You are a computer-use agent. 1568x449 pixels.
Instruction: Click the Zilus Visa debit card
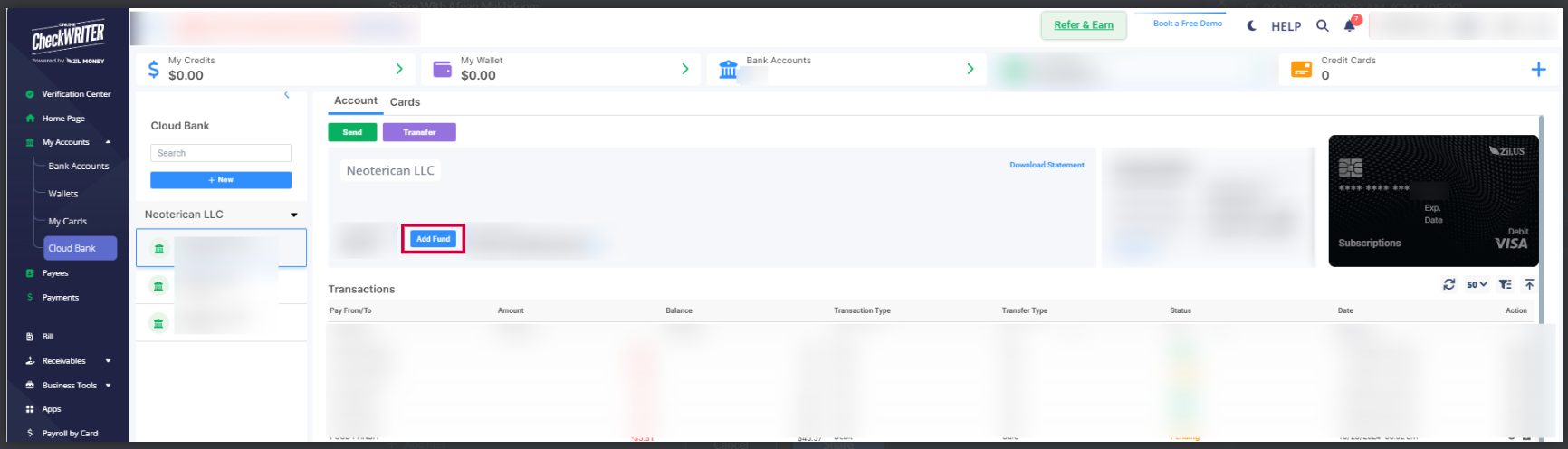coord(1433,201)
